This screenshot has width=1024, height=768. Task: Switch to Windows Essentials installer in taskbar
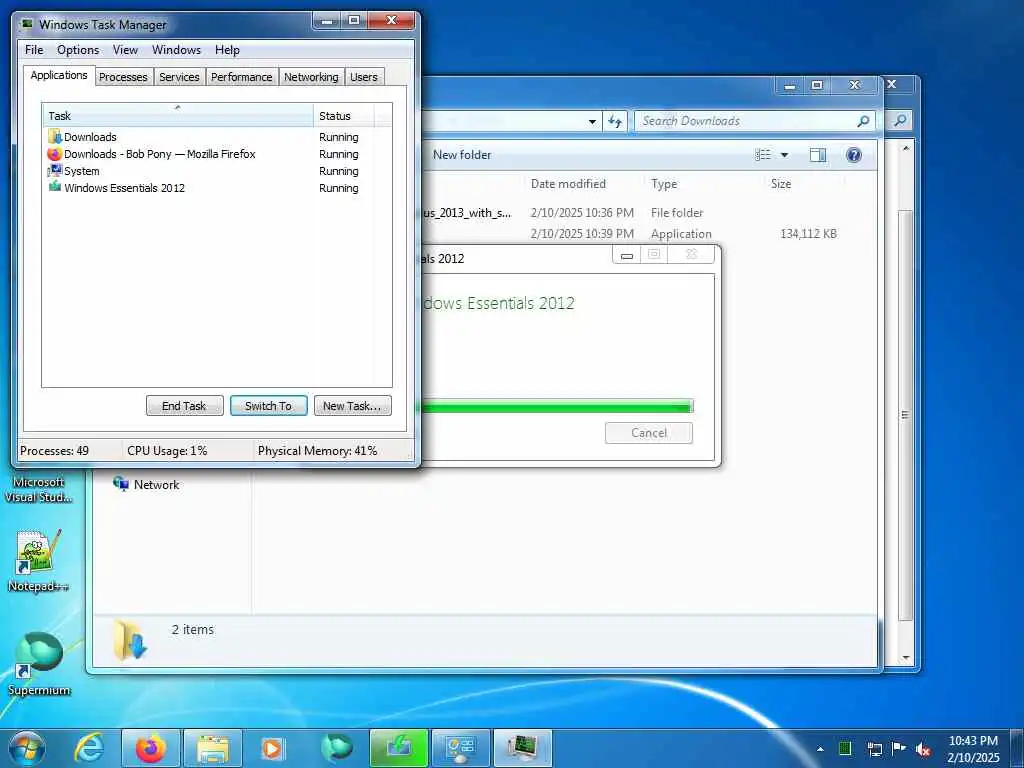tap(398, 748)
